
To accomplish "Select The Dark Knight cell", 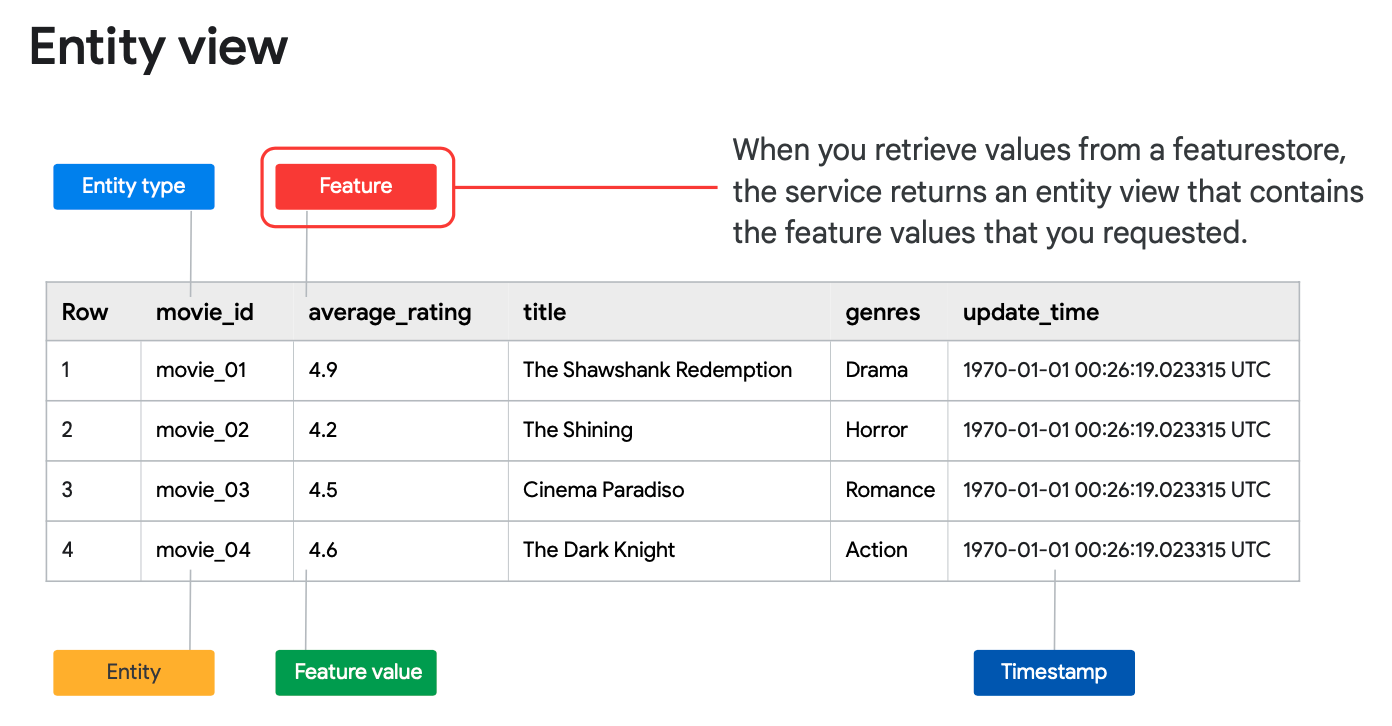I will point(598,550).
